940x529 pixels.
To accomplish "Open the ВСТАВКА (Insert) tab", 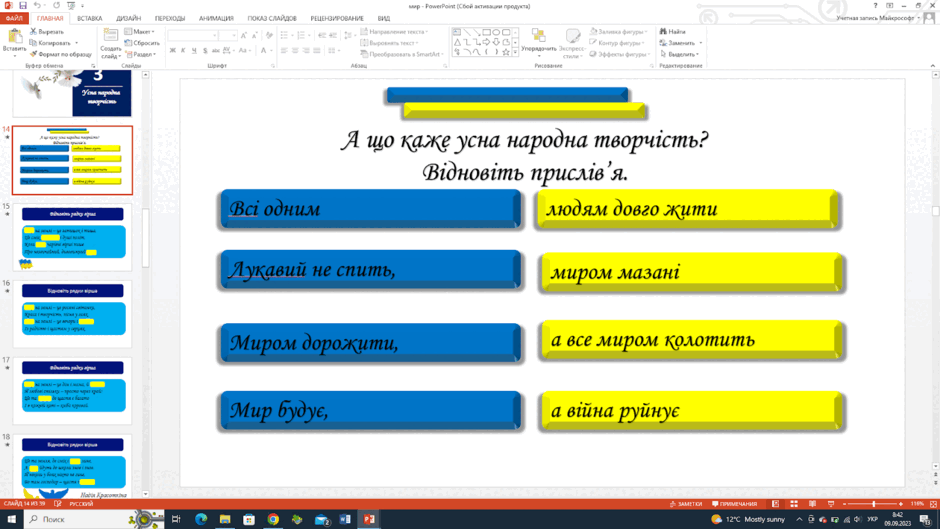I will pyautogui.click(x=89, y=19).
